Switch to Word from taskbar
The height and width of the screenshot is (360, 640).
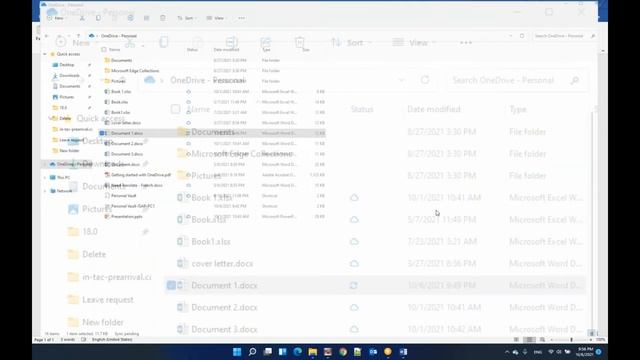(403, 352)
